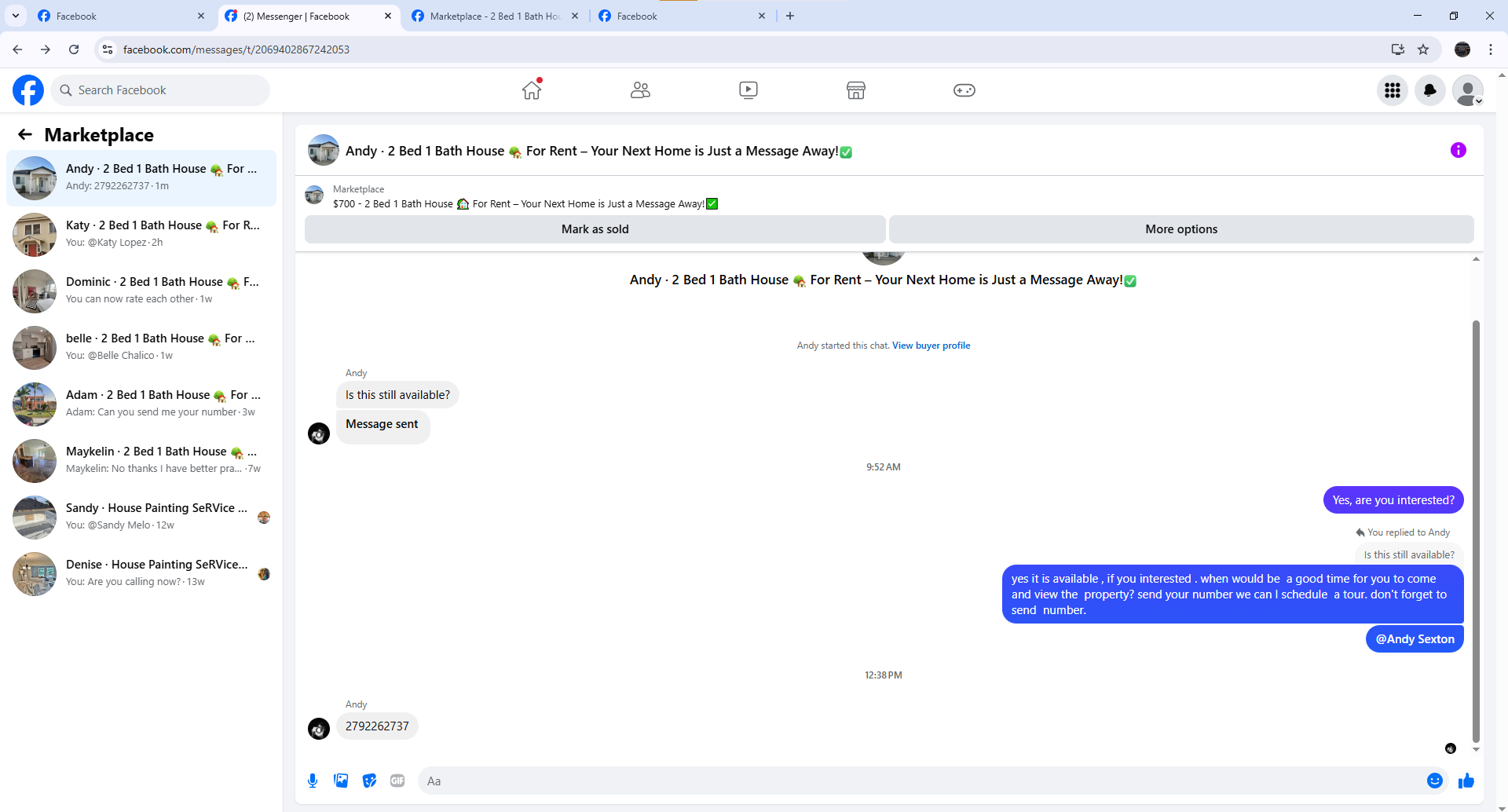Send a thumbs-up like
1508x812 pixels.
point(1466,781)
